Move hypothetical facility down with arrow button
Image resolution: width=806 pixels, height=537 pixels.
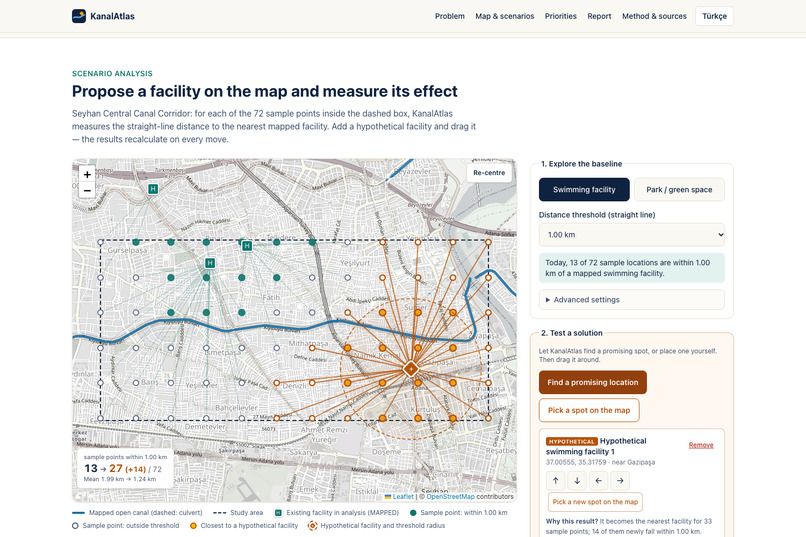tap(577, 480)
